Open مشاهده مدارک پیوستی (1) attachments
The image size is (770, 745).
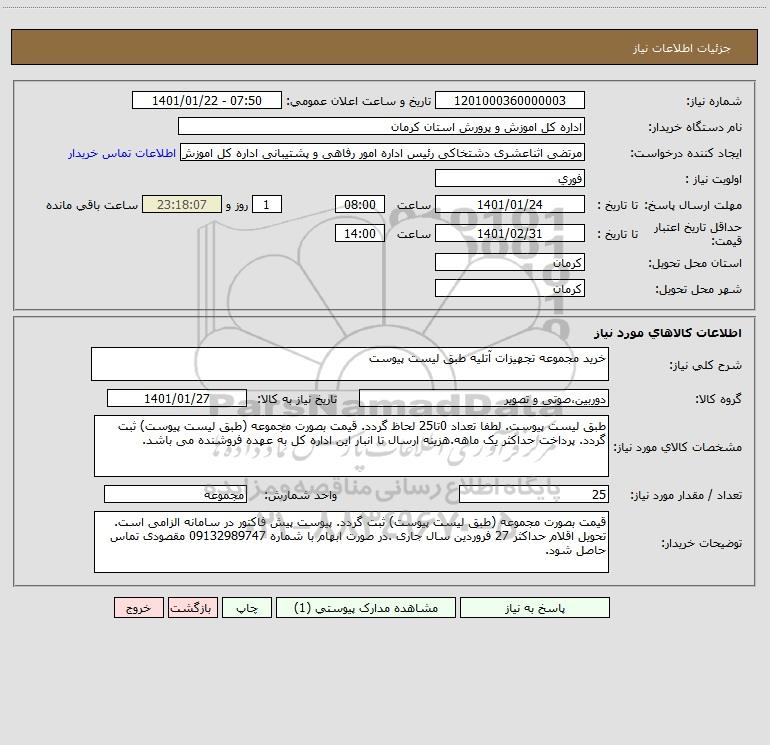click(x=366, y=608)
